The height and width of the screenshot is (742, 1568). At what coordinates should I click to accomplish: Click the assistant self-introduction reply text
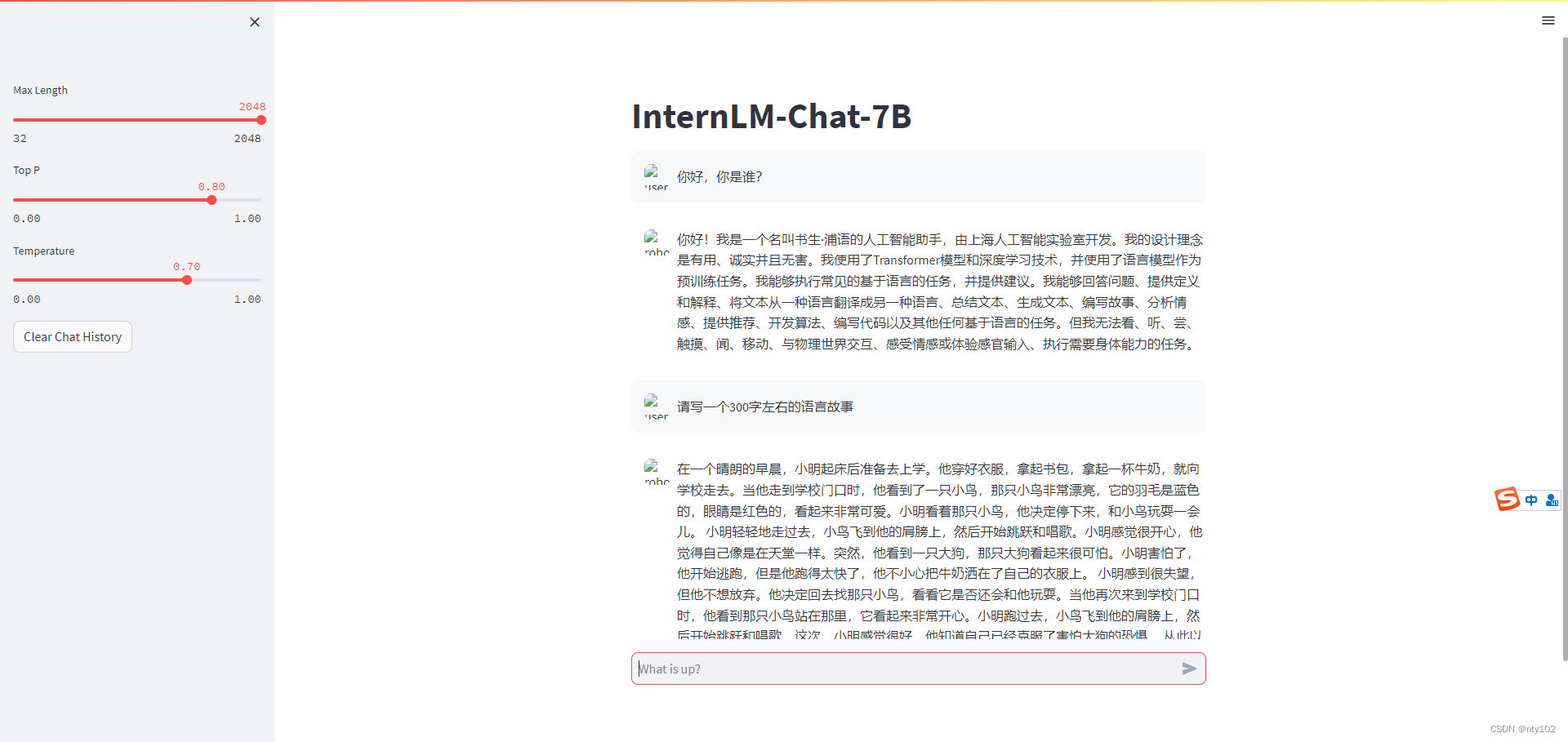940,291
